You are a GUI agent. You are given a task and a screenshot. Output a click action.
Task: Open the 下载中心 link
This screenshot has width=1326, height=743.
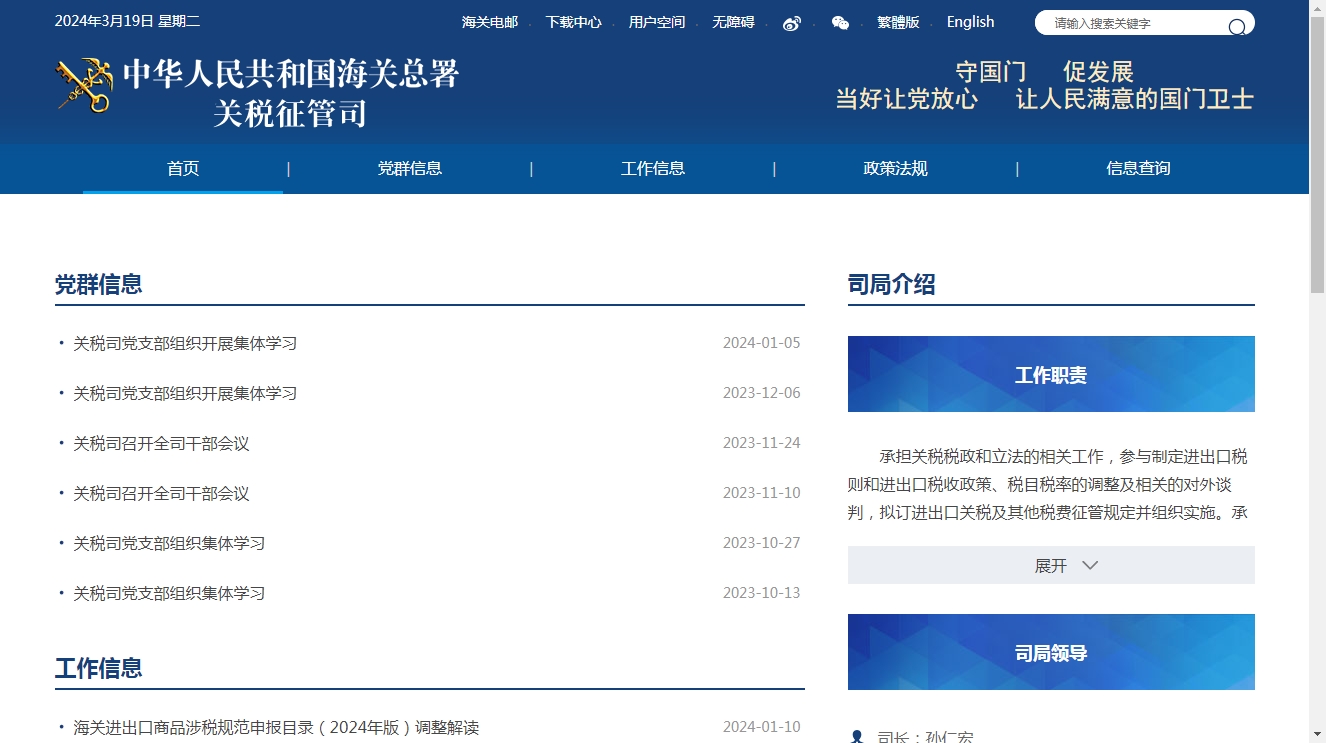573,22
